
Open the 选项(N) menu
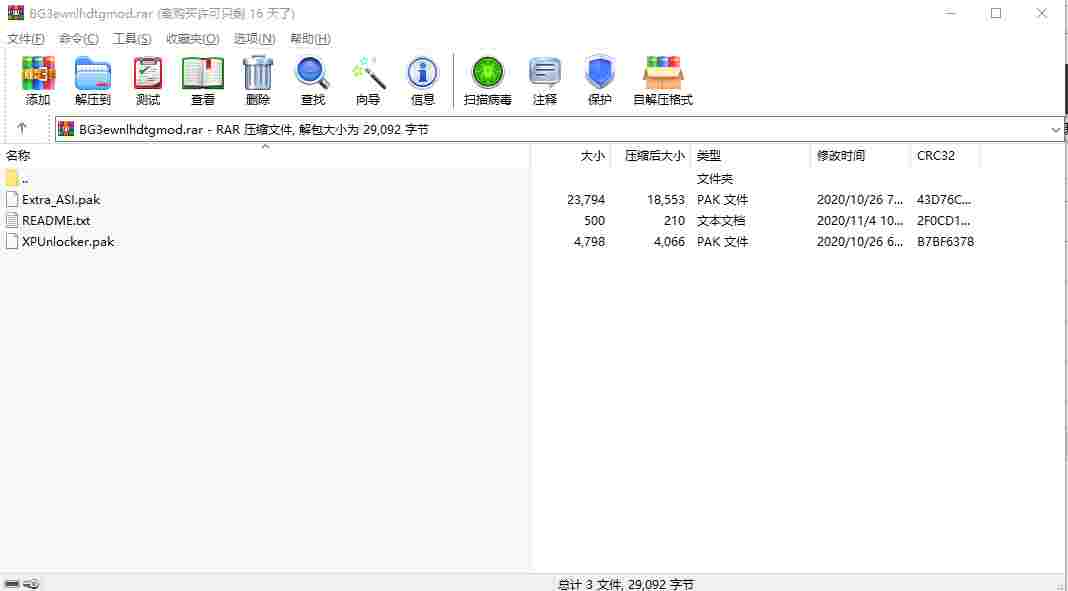click(x=255, y=39)
